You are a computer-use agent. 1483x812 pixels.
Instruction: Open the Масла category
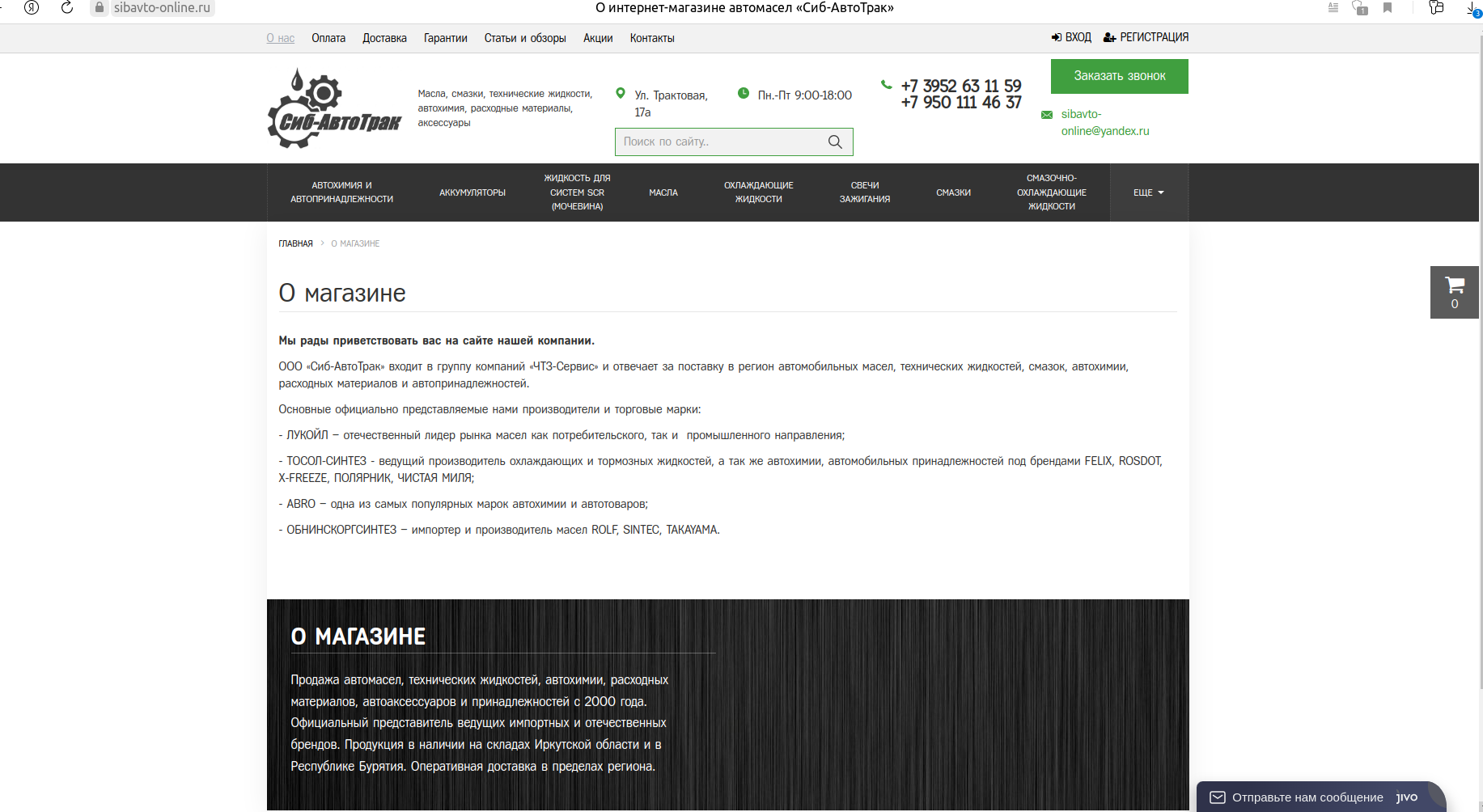point(663,192)
